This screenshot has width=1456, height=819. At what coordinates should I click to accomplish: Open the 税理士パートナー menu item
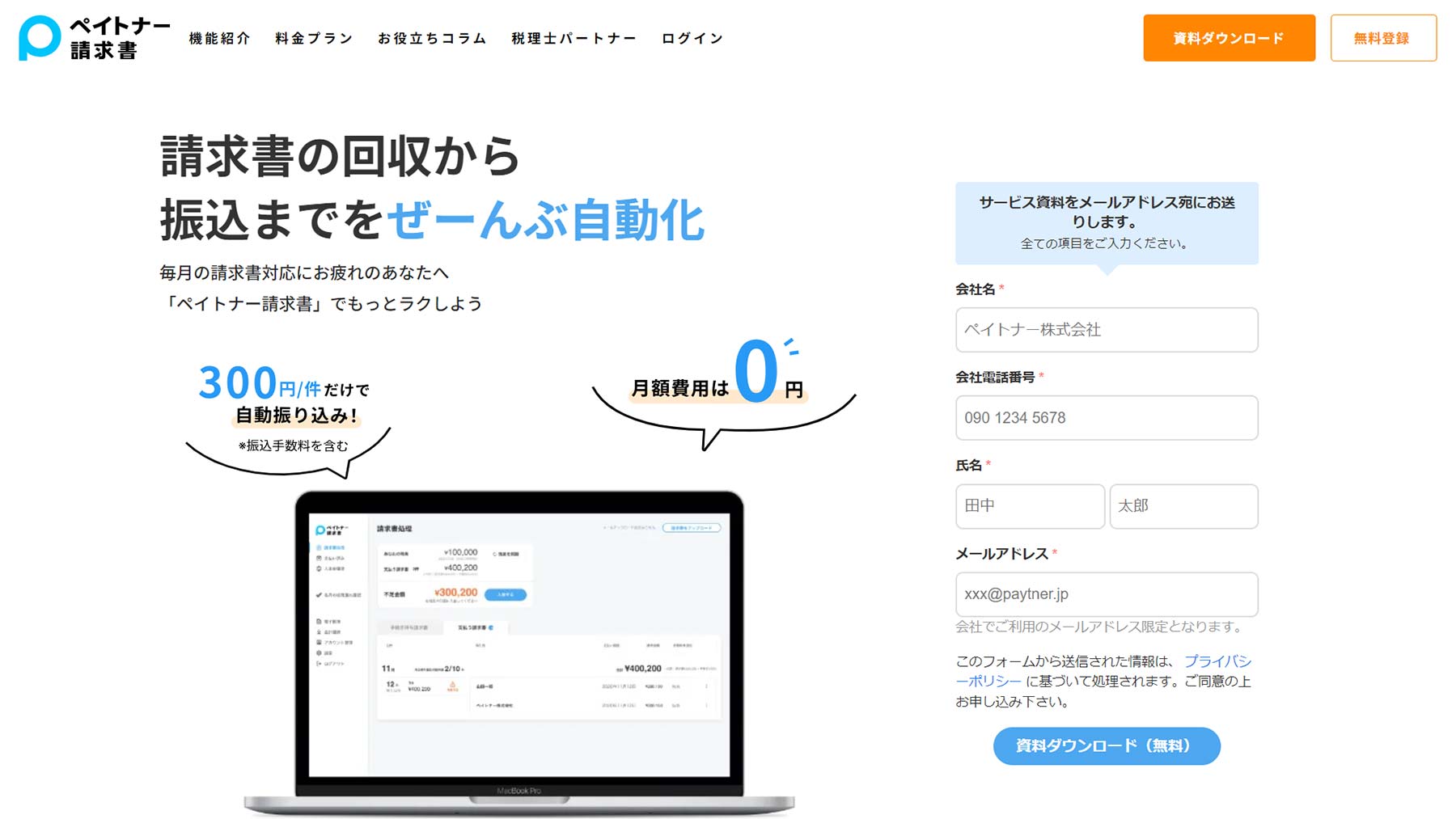(x=574, y=38)
